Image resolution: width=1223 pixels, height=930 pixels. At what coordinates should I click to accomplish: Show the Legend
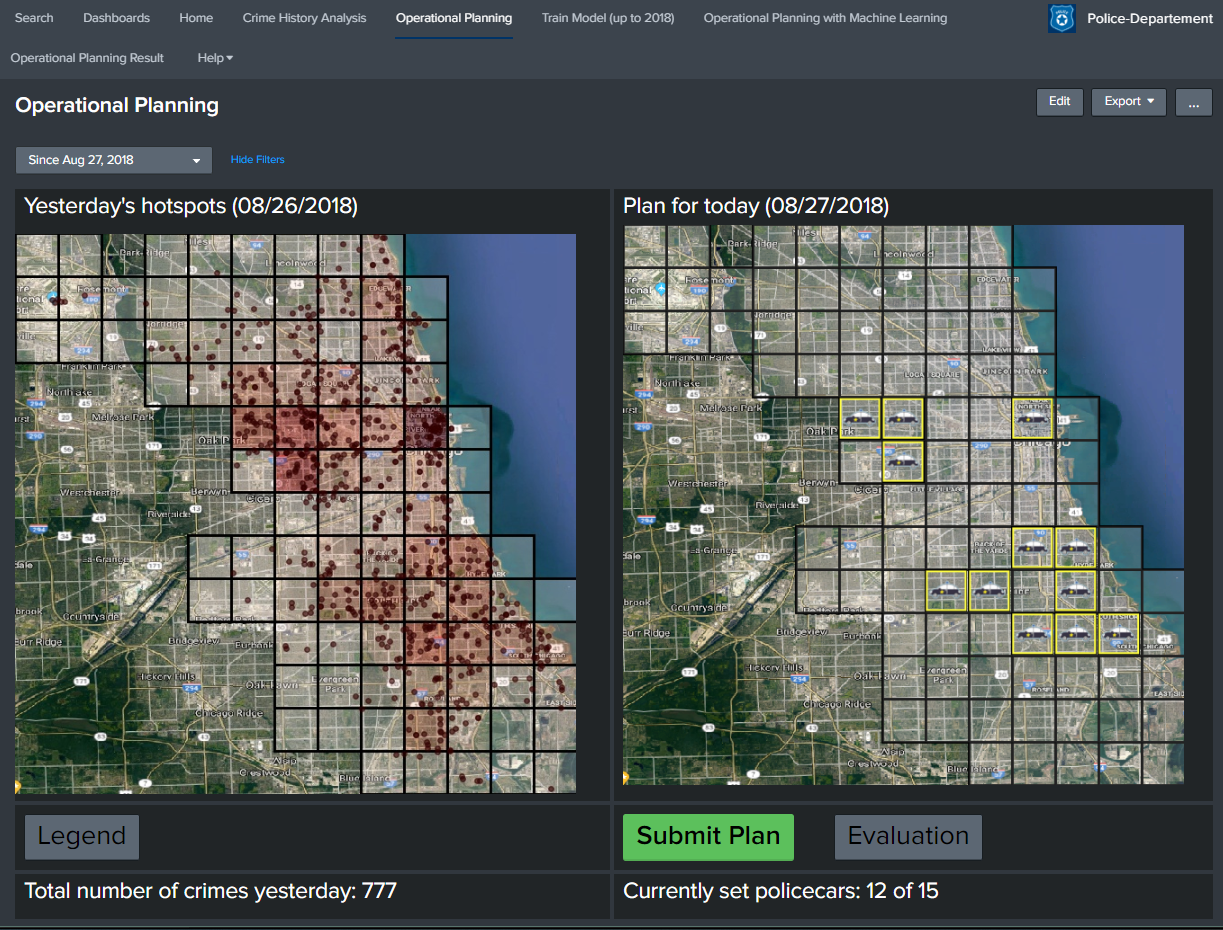click(82, 837)
